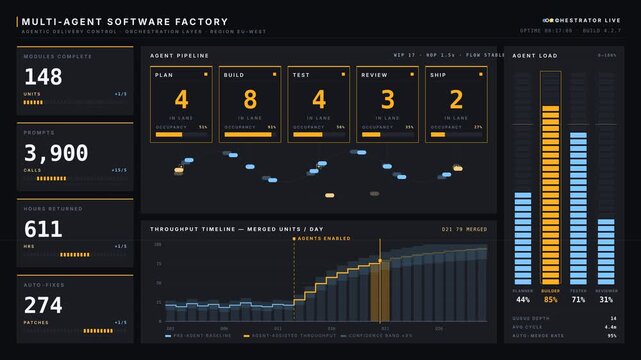Click the Multi-Agent Software Factory title
The image size is (641, 360).
(125, 22)
